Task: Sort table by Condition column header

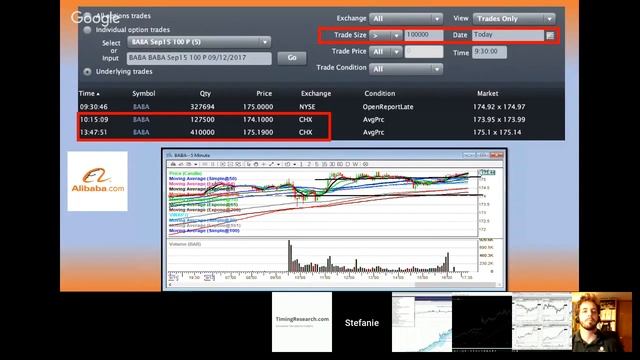Action: coord(380,93)
